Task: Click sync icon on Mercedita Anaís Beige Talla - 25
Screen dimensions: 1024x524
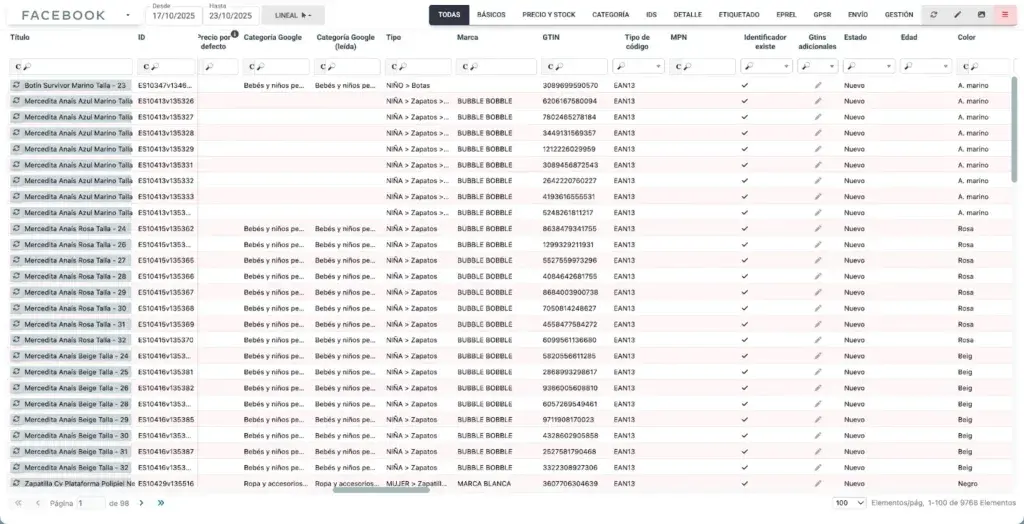Action: coord(16,372)
